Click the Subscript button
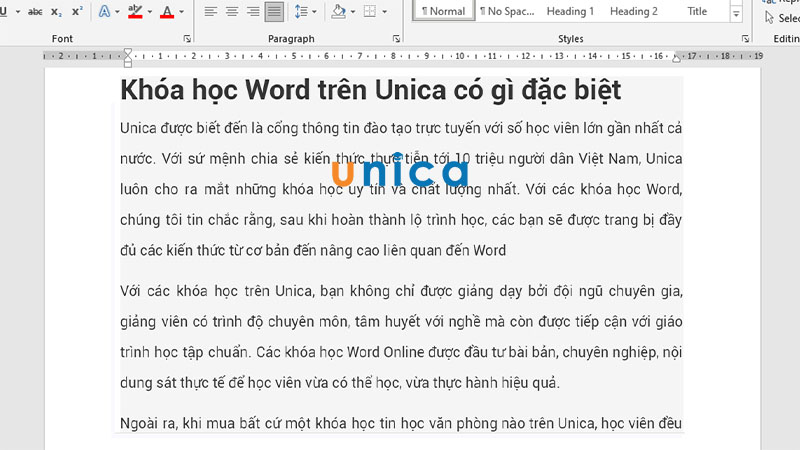The height and width of the screenshot is (450, 800). (x=57, y=12)
